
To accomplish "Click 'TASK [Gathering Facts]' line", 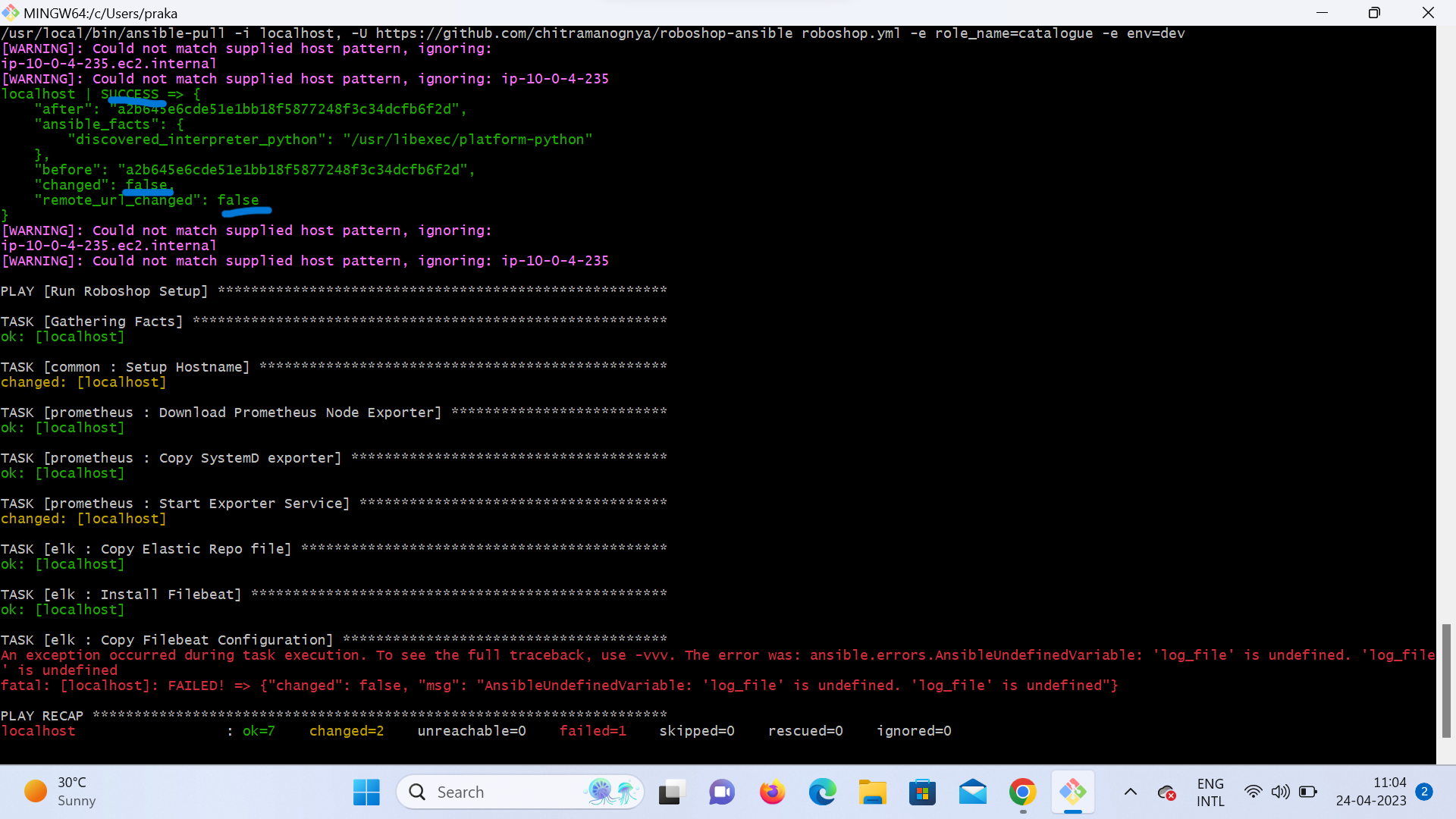I will click(334, 322).
